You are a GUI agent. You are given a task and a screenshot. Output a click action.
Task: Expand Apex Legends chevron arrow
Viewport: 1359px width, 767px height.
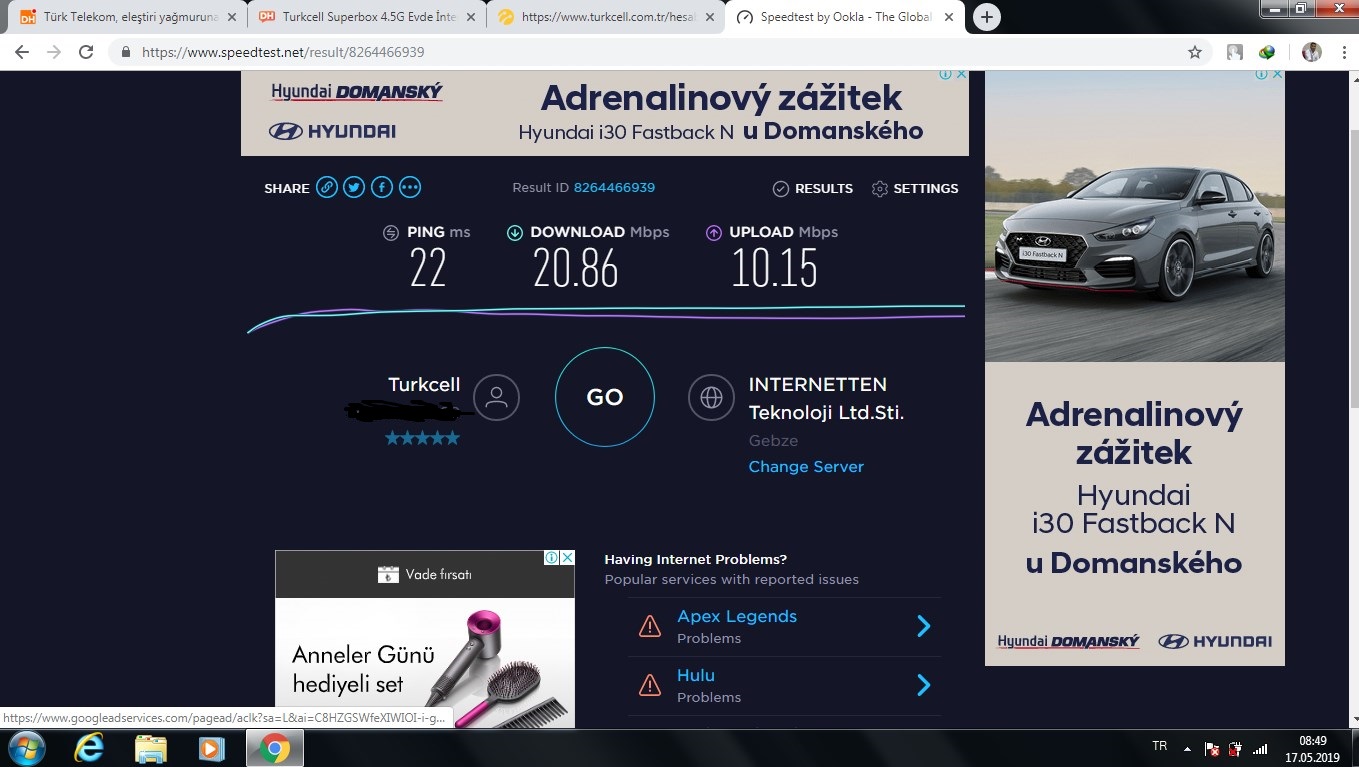coord(923,626)
